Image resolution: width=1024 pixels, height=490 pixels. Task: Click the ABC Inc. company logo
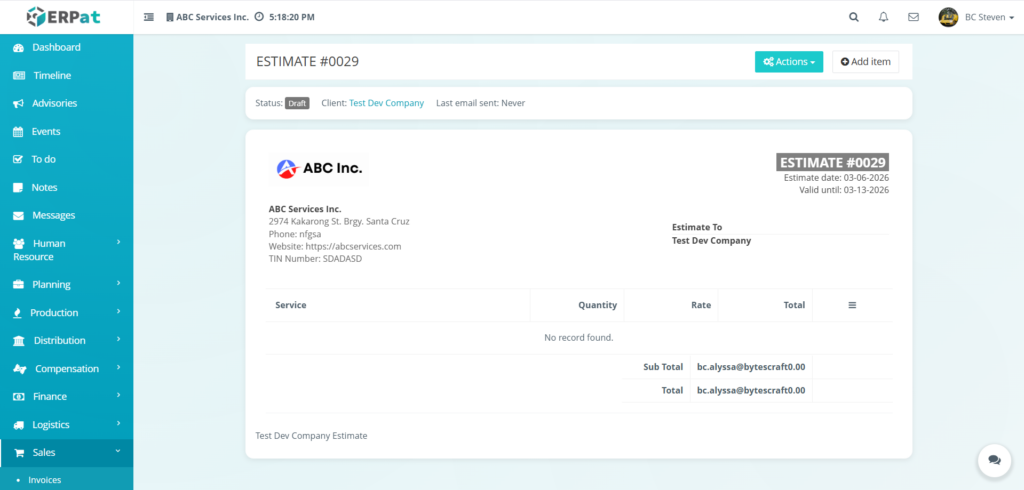tap(319, 169)
